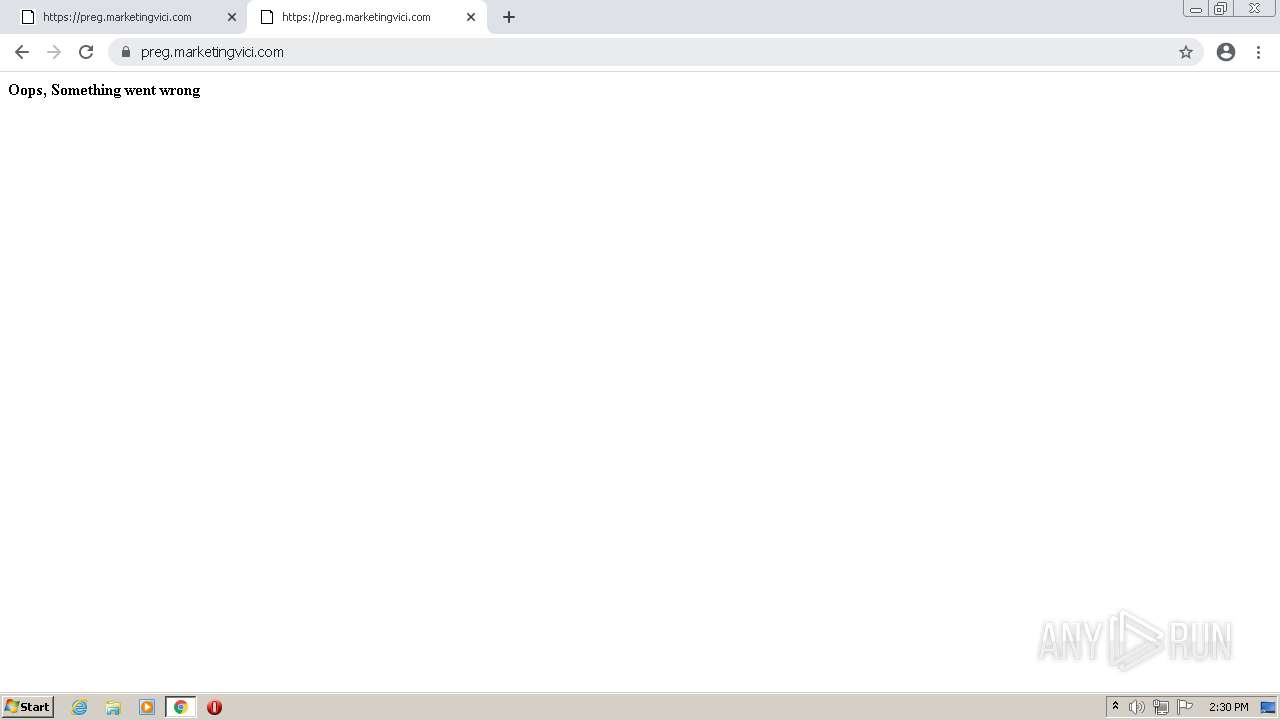Open Action Center flag icon

pyautogui.click(x=1185, y=707)
